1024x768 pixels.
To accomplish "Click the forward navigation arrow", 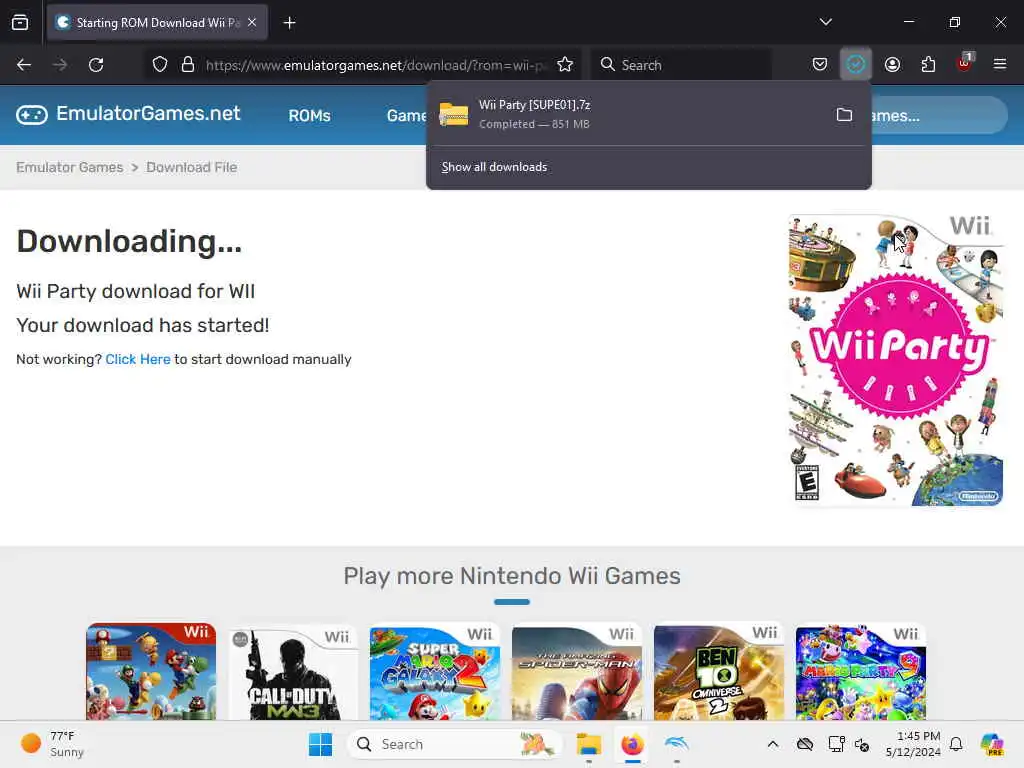I will pos(60,65).
